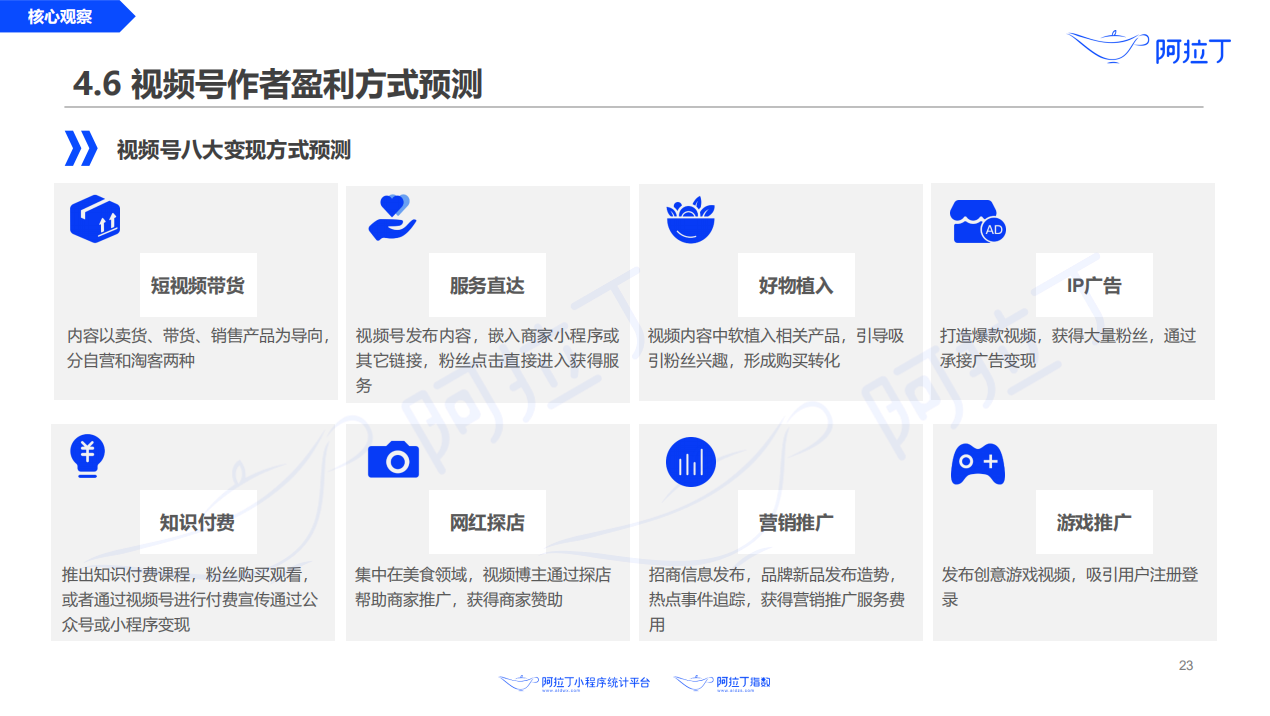Image resolution: width=1270 pixels, height=716 pixels.
Task: Click the 阿拉丁指数 footer logo
Action: (723, 682)
